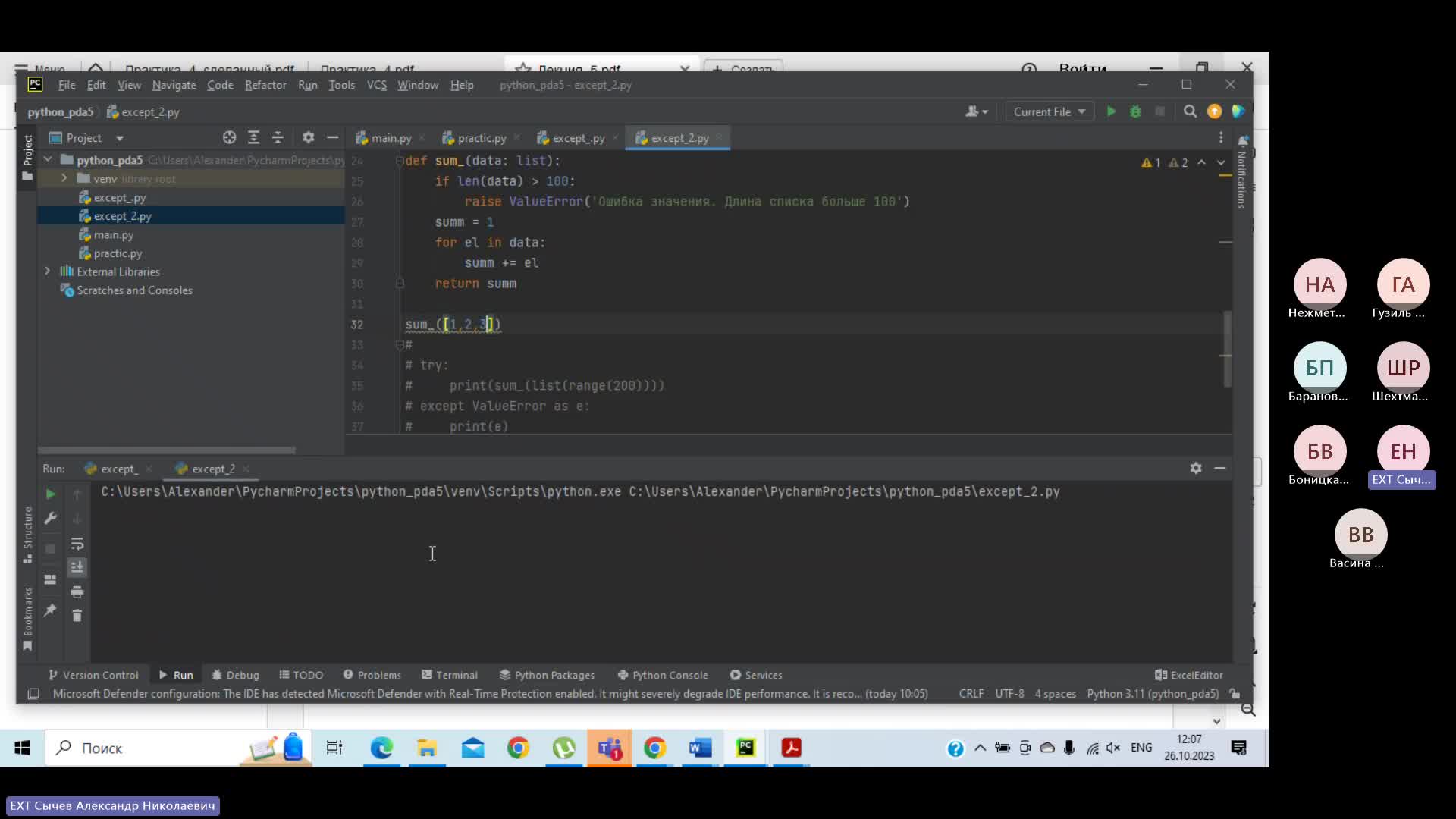
Task: Open the Refactor menu
Action: [x=265, y=85]
